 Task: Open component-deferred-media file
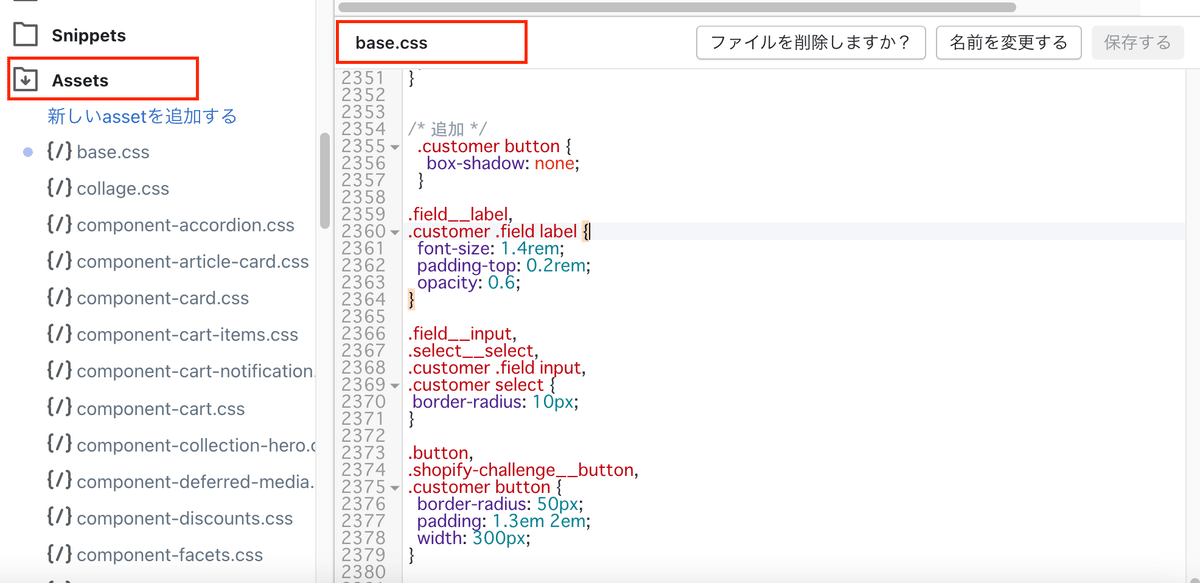point(195,481)
